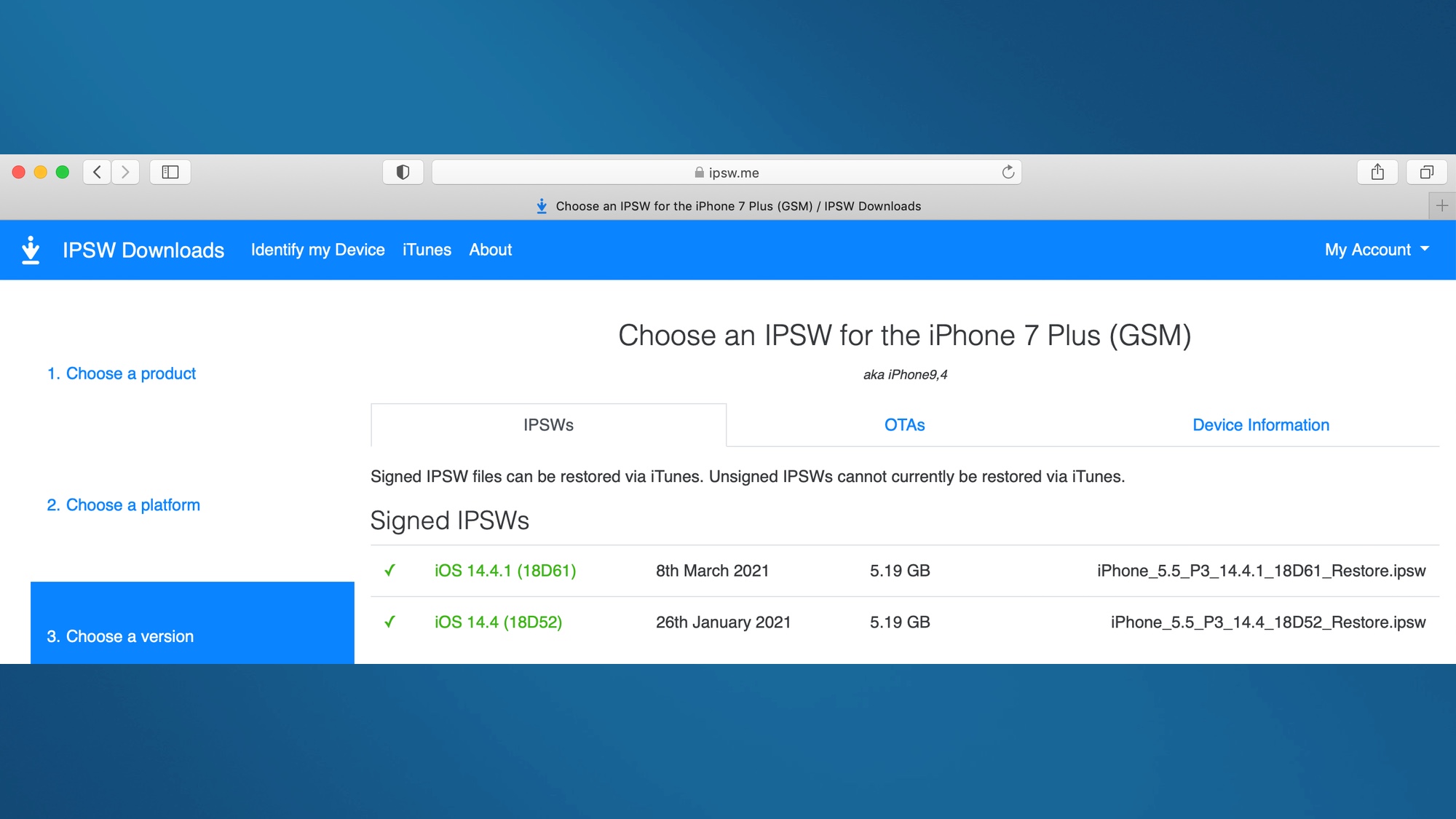The image size is (1456, 819).
Task: Click the forward navigation arrow icon
Action: coord(125,172)
